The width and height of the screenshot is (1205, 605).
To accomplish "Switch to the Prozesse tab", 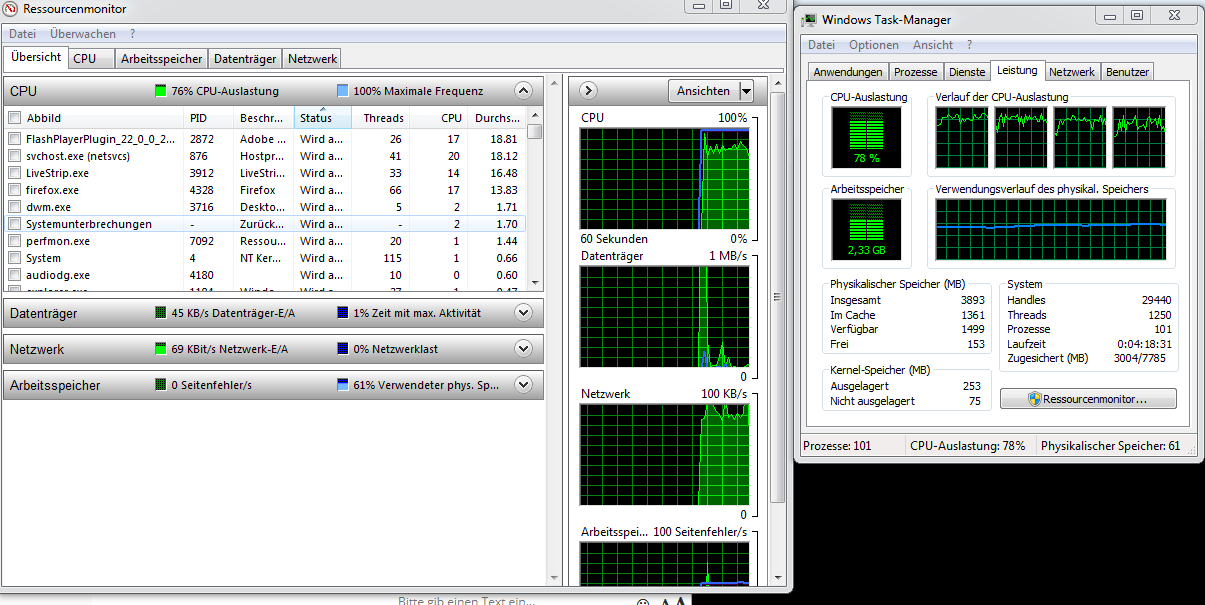I will (x=916, y=72).
